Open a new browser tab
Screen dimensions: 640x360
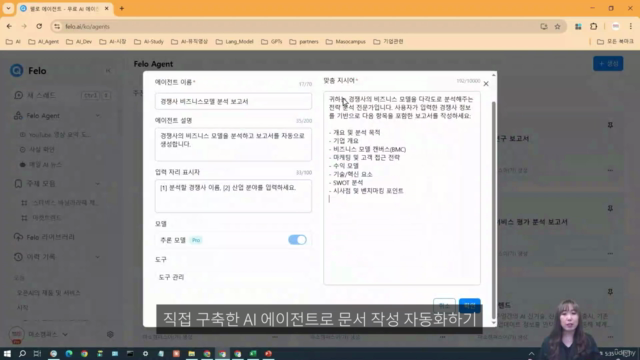[122, 8]
